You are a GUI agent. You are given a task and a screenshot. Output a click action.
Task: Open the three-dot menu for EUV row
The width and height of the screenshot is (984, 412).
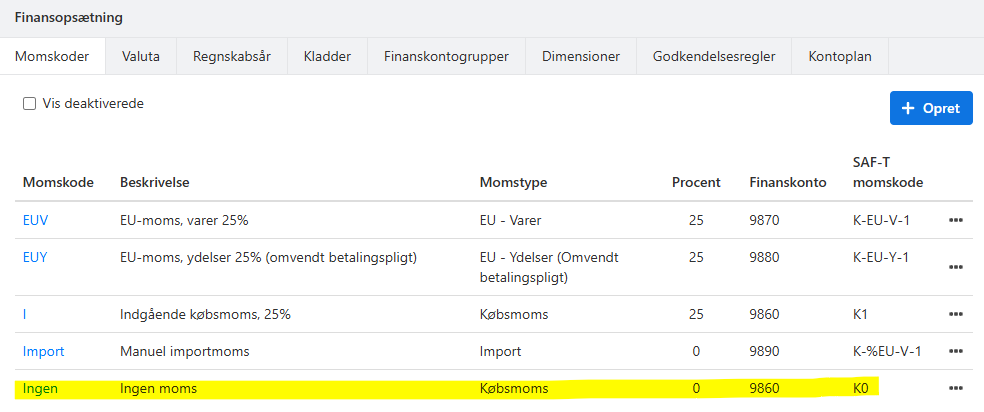pos(956,220)
